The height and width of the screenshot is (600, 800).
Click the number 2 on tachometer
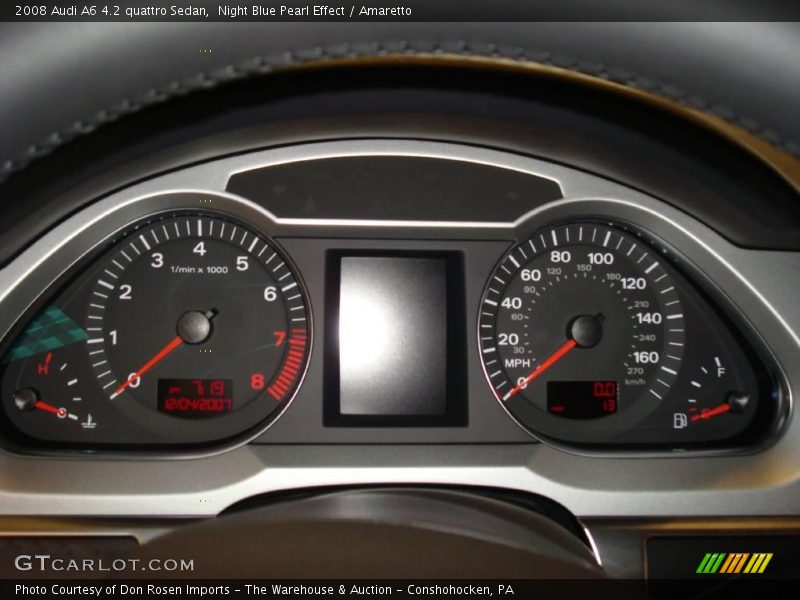pos(125,292)
